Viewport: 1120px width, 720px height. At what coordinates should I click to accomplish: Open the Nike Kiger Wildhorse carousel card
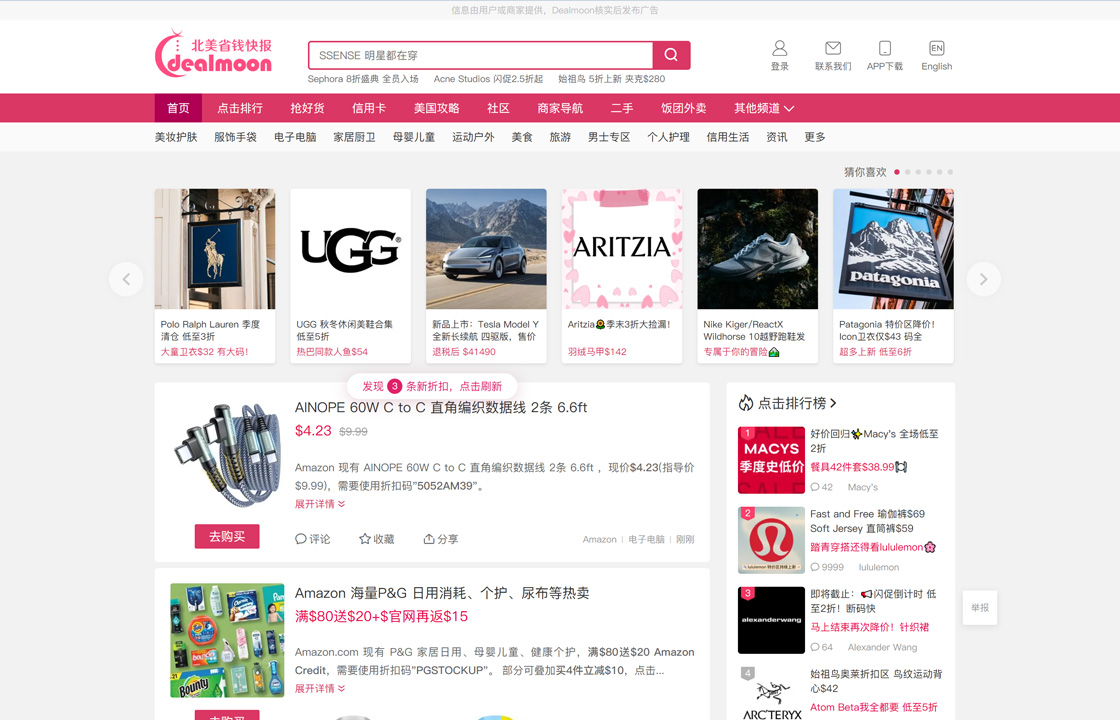coord(758,276)
